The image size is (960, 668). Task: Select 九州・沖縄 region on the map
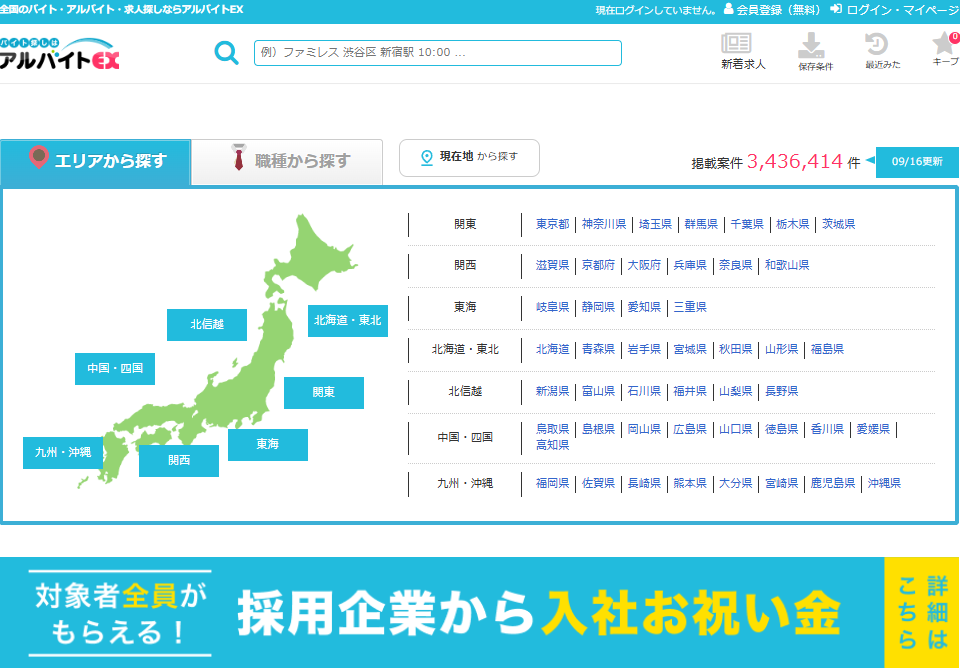(63, 453)
